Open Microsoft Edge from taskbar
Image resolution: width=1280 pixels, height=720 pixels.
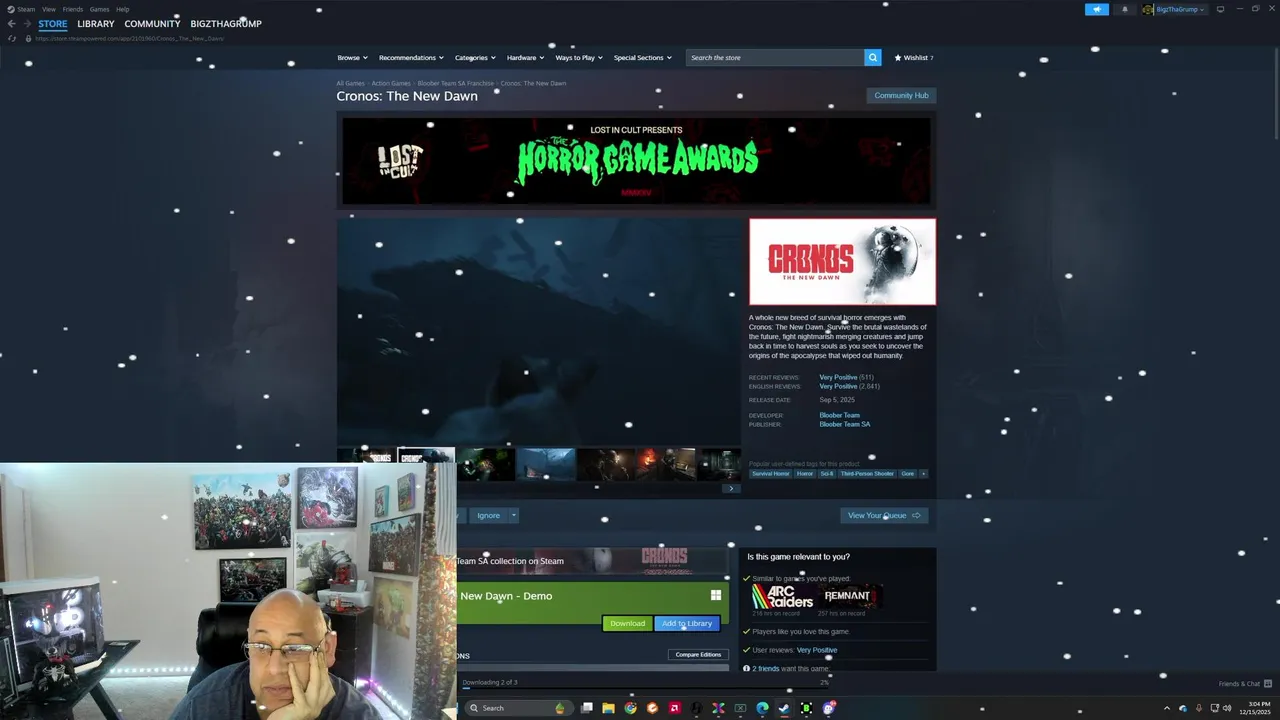(x=762, y=708)
